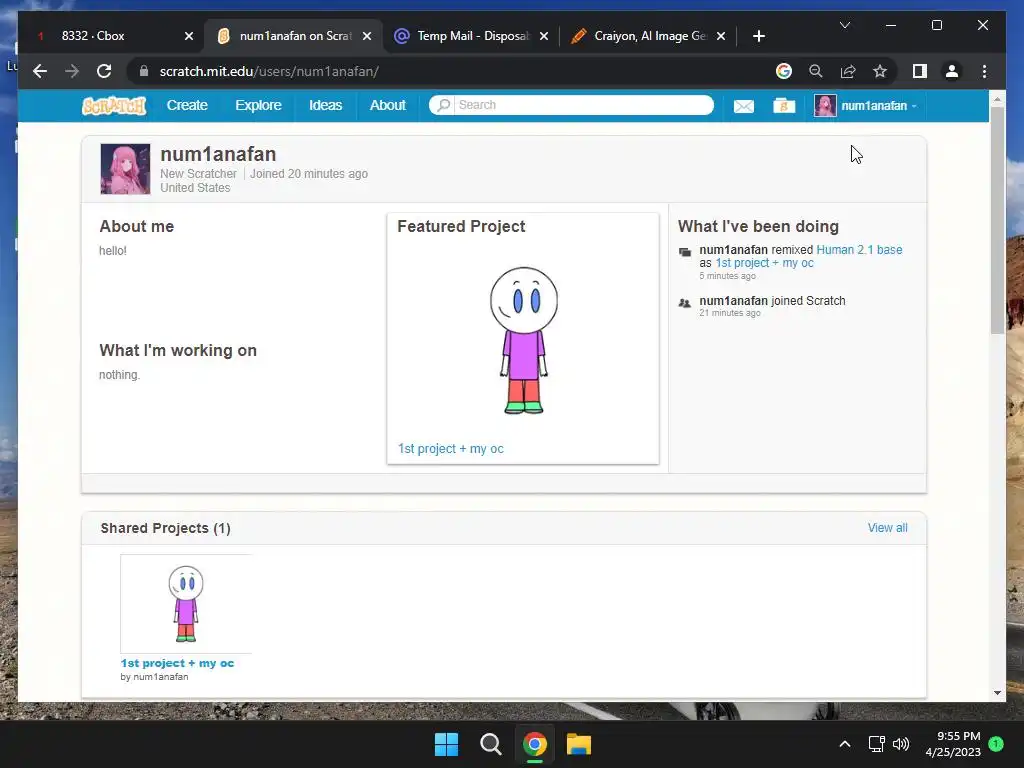Open the About menu item
Screen dimensions: 1024x768
point(387,105)
